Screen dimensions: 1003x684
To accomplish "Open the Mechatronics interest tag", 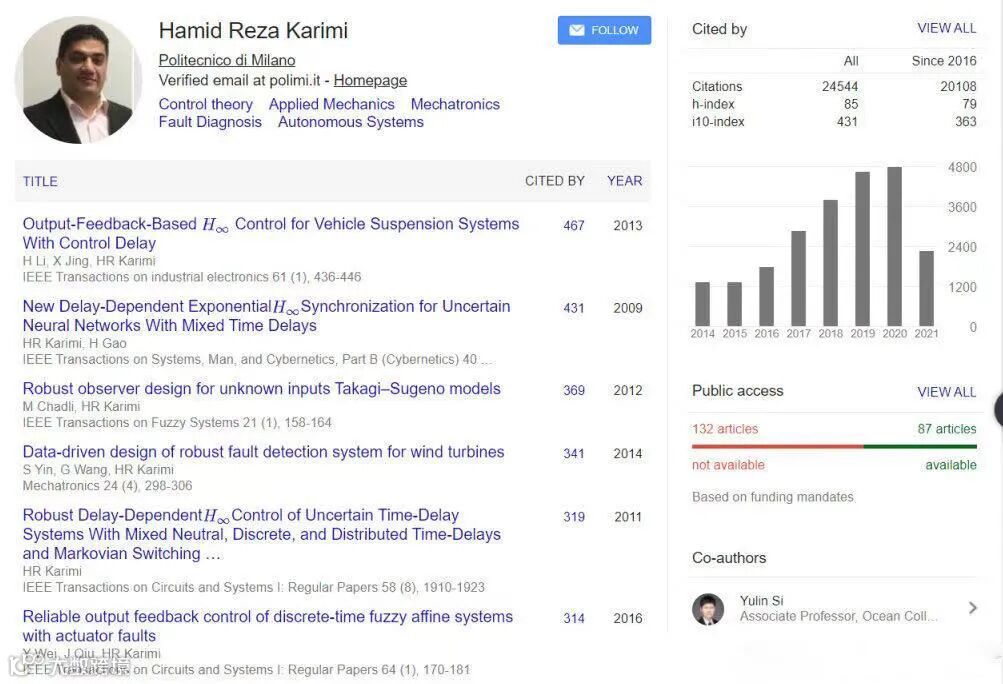I will 455,104.
